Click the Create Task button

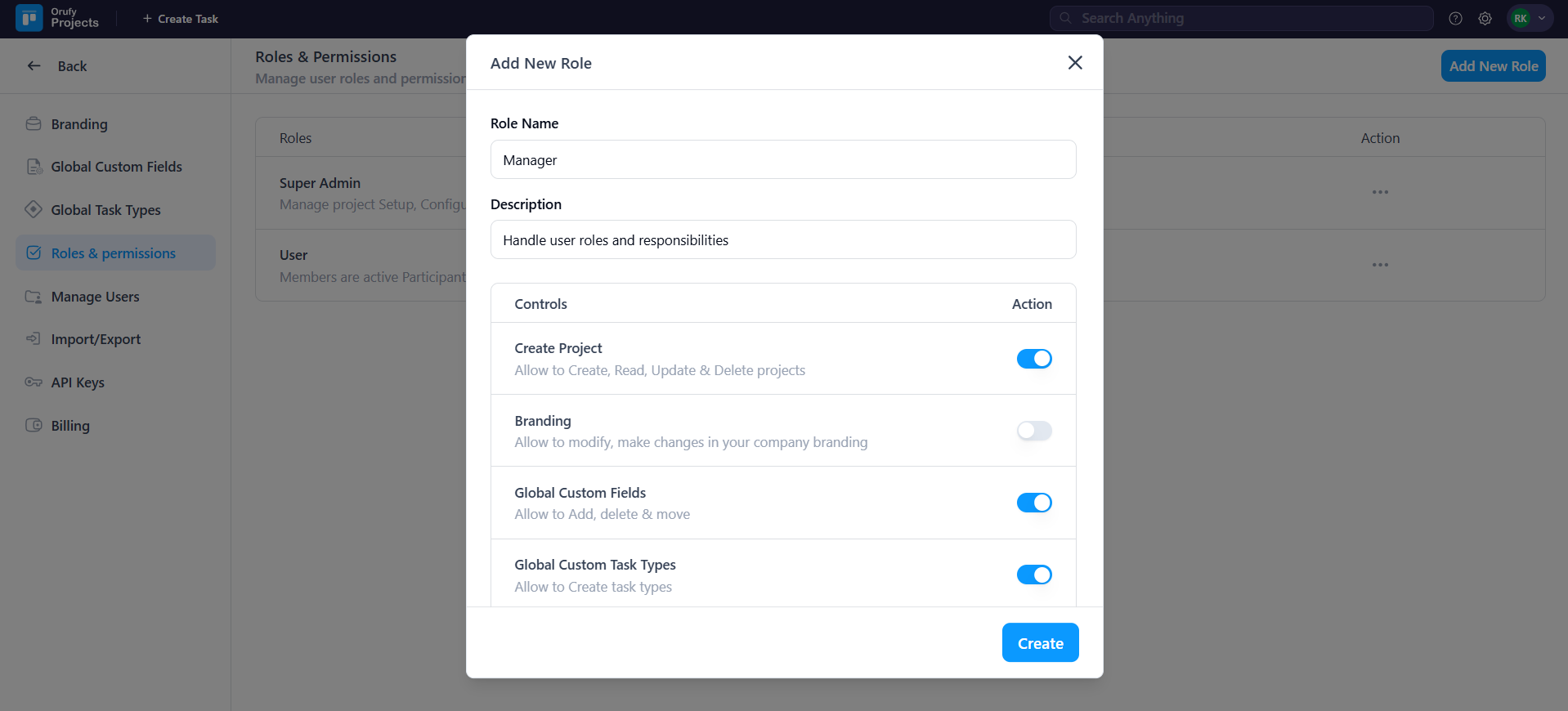tap(181, 19)
